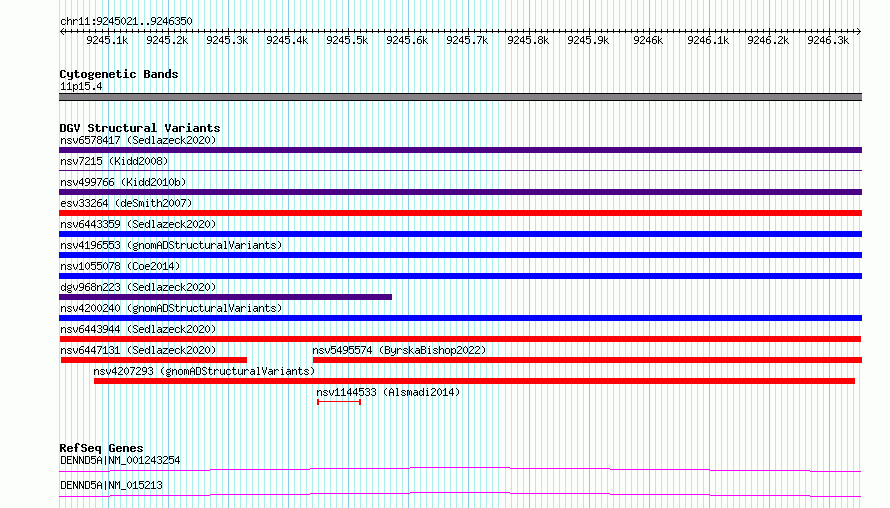Open DENND5A|NM_001243254 gene label
Screen dimensions: 890x508
tap(120, 460)
